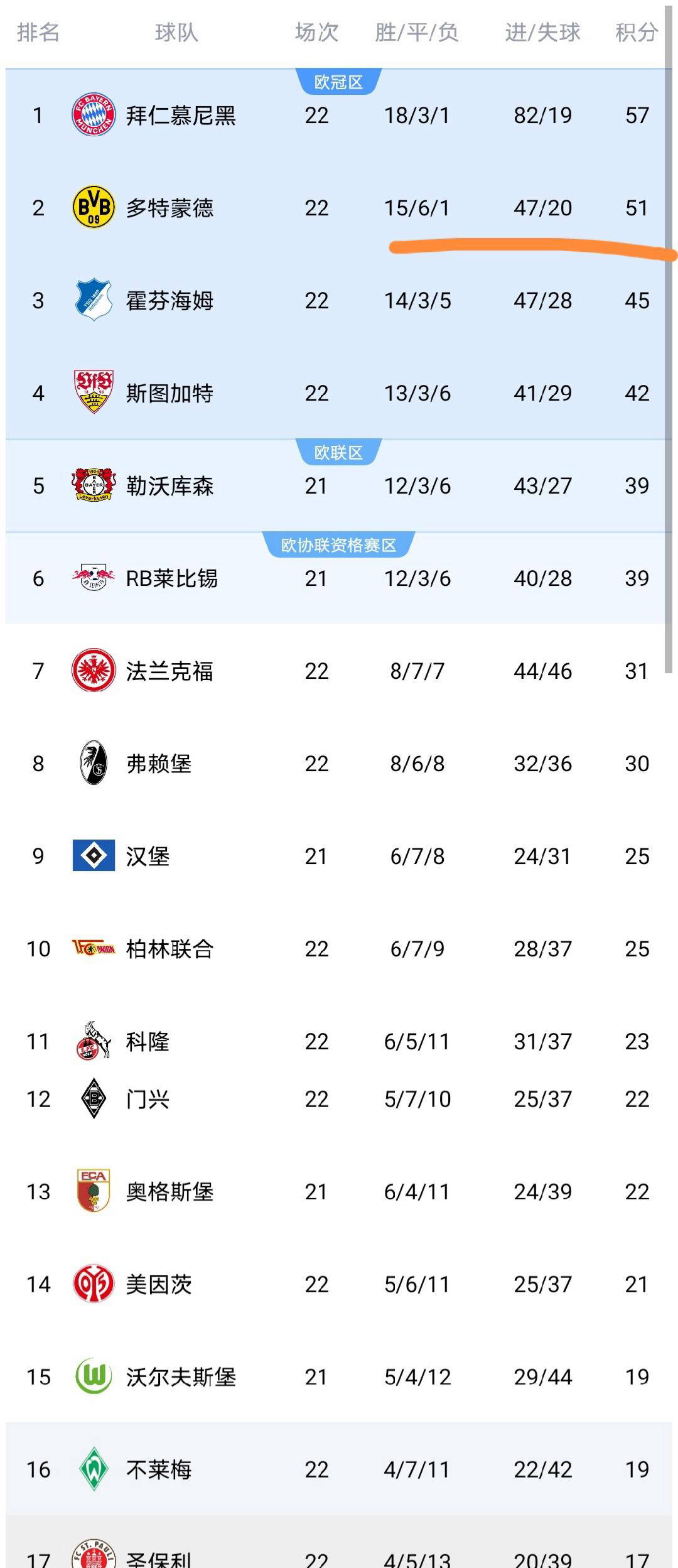
Task: Select the Mainz 05 red logo
Action: (x=94, y=1284)
